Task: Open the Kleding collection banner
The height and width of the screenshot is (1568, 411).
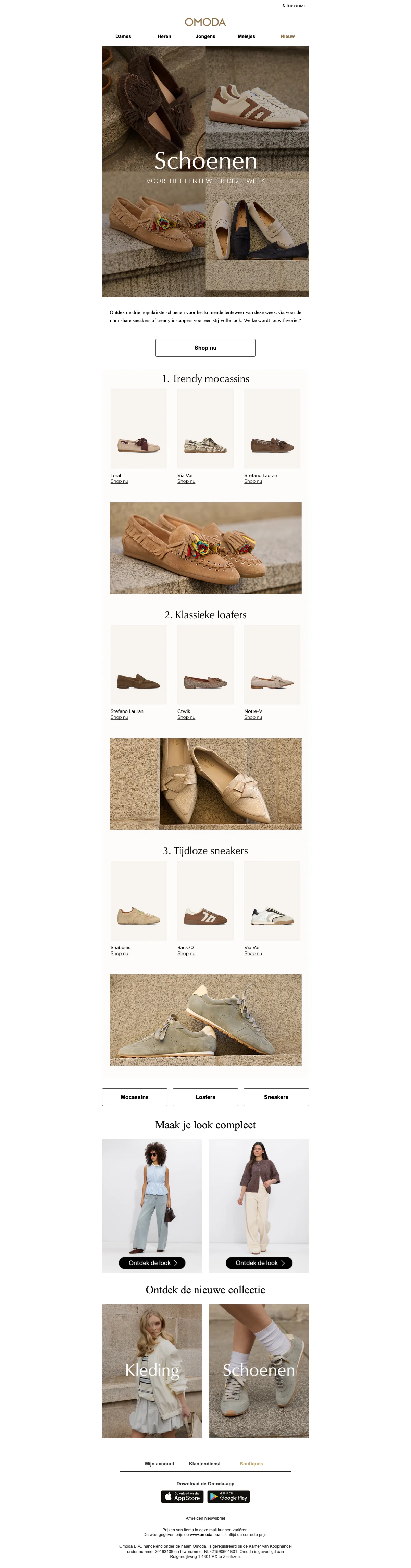Action: tap(152, 1371)
